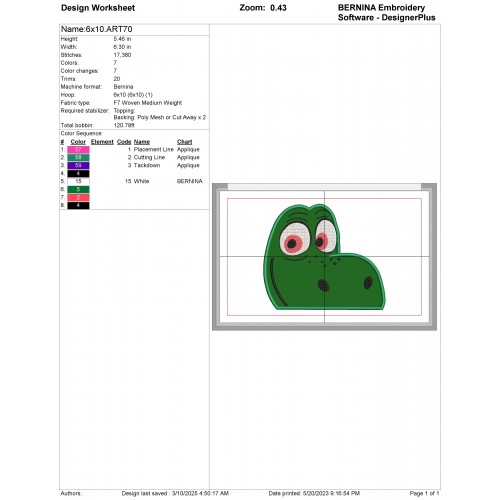Screen dimensions: 500x500
Task: Click the "Color changes:" label
Action: [80, 71]
